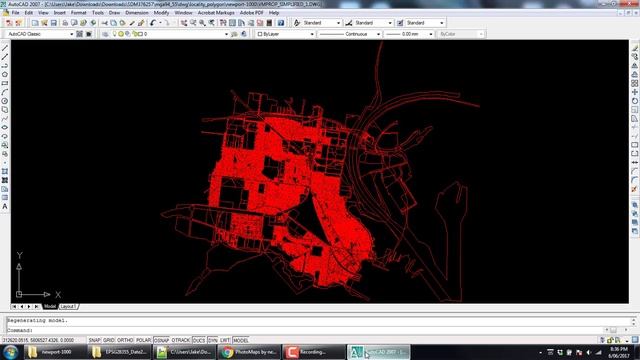This screenshot has width=640, height=360.
Task: Open the File menu
Action: tap(15, 13)
